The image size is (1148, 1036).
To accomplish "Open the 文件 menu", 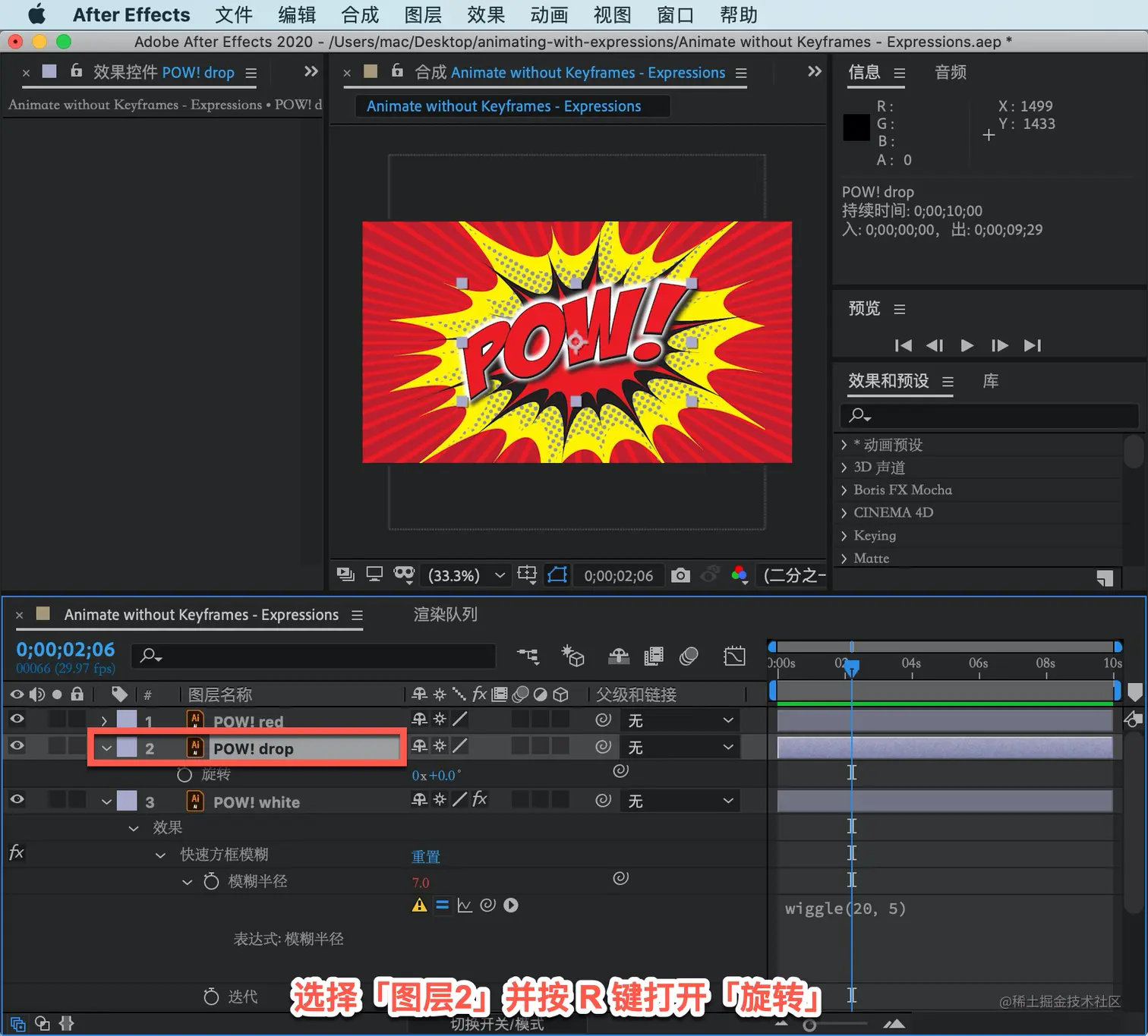I will pos(234,15).
